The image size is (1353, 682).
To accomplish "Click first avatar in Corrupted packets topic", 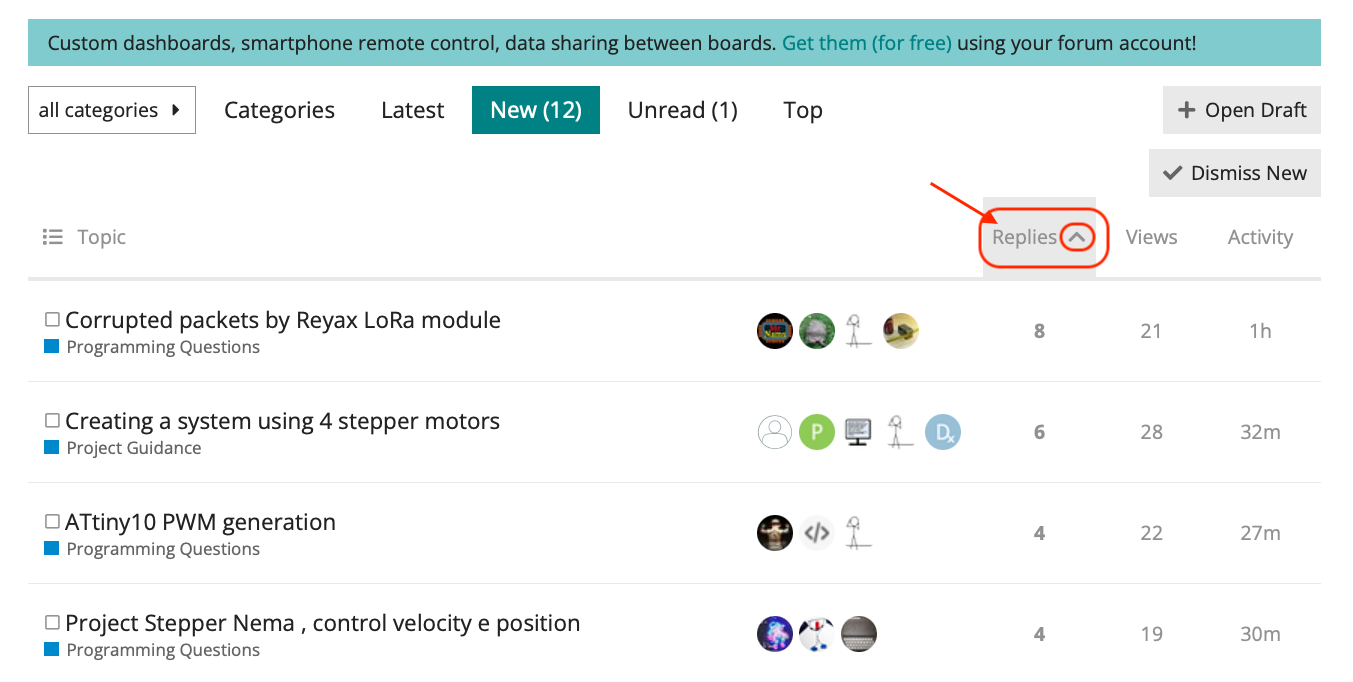I will click(x=775, y=331).
